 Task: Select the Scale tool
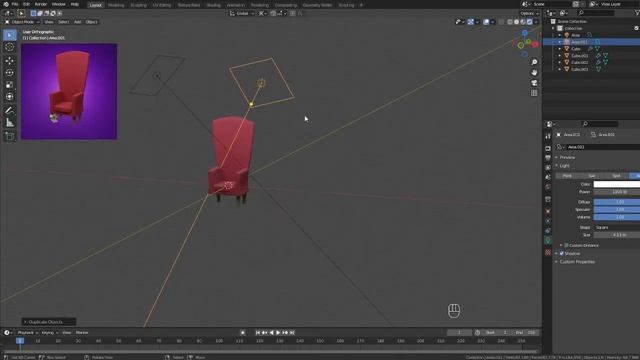coord(9,85)
